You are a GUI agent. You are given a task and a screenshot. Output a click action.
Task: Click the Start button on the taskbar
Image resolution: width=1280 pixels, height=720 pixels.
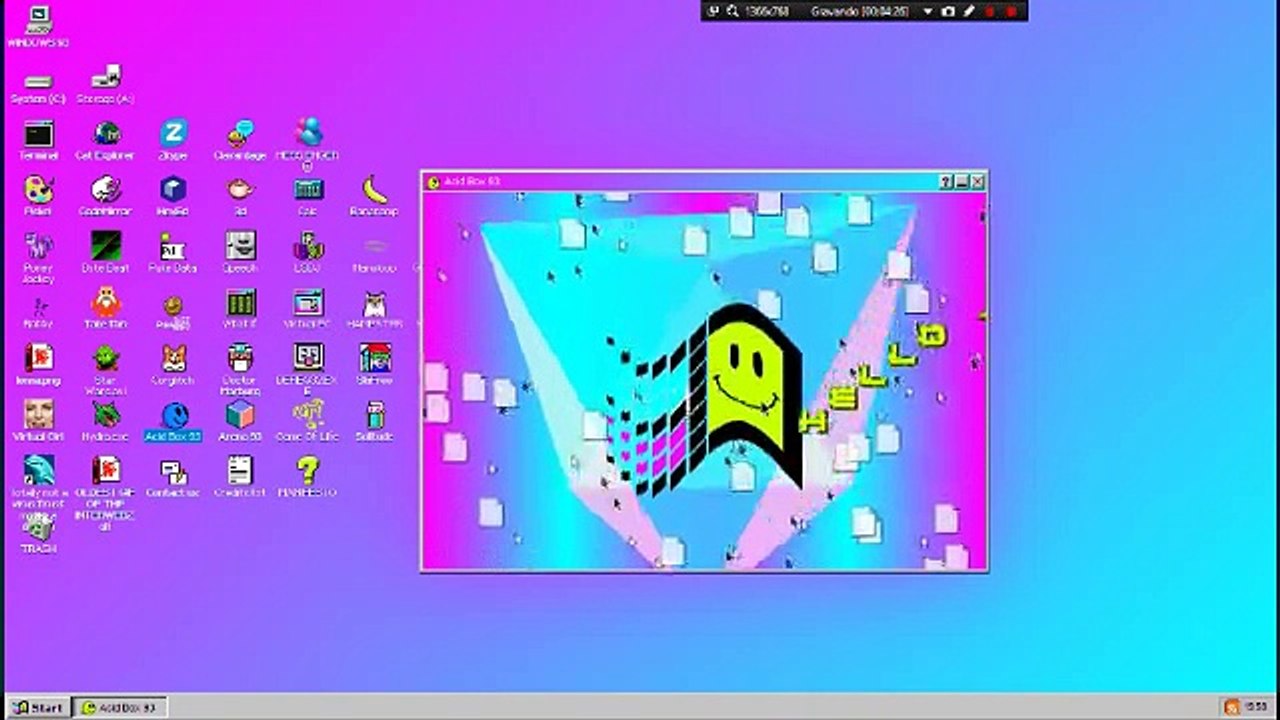(37, 708)
